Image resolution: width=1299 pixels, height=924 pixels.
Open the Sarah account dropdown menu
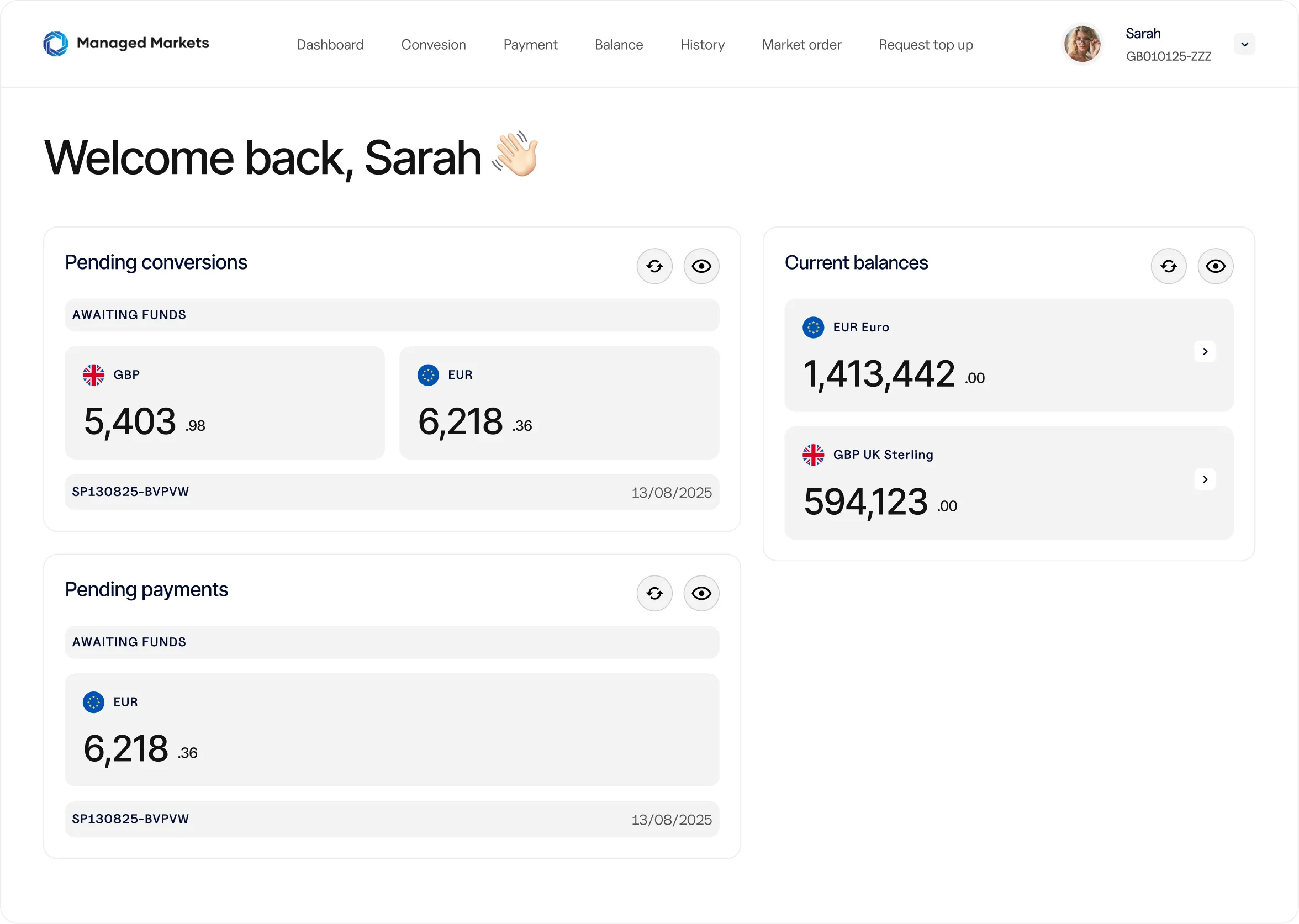coord(1244,44)
